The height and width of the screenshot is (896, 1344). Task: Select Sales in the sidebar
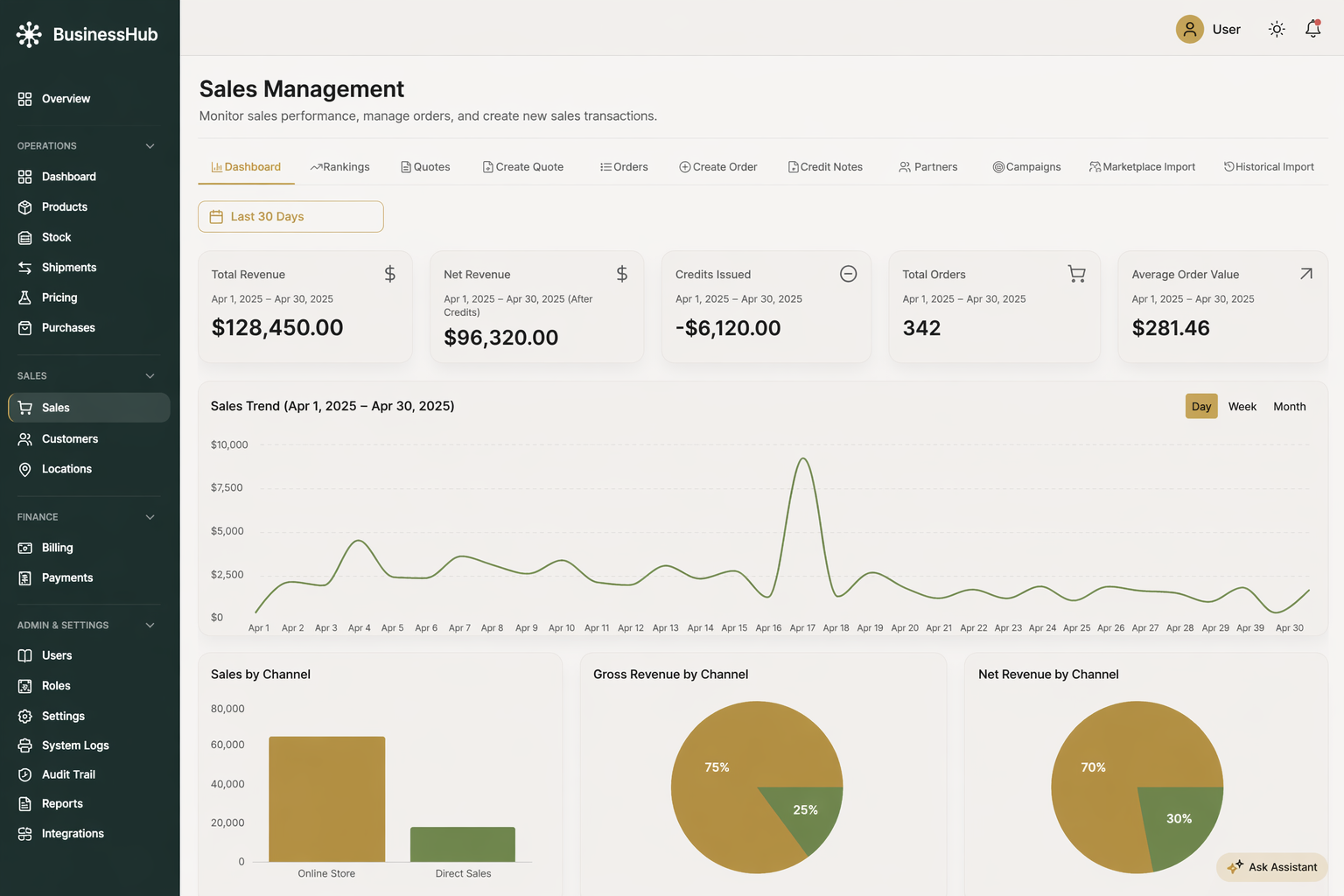(89, 408)
